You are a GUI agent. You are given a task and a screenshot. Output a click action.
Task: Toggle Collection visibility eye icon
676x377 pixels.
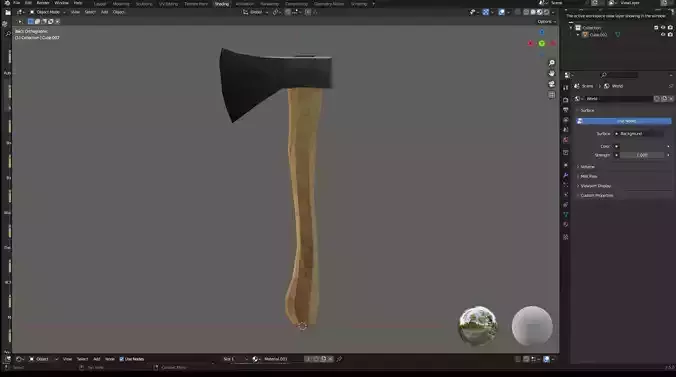663,28
